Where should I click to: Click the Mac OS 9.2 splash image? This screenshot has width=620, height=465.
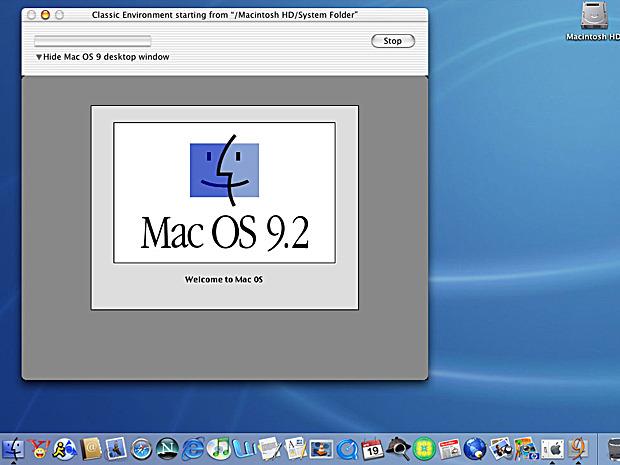click(225, 193)
